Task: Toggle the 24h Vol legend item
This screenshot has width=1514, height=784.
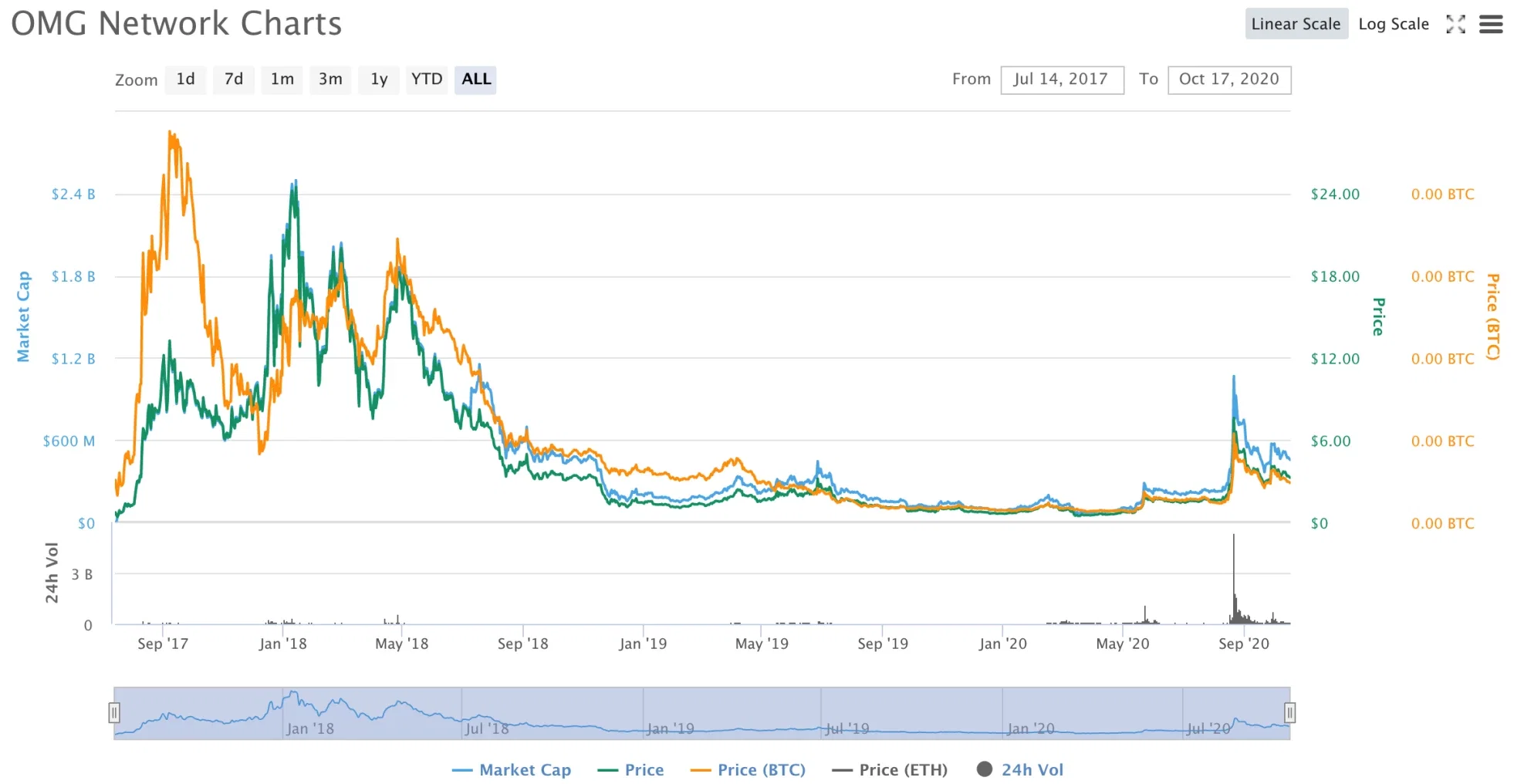Action: pos(1020,769)
